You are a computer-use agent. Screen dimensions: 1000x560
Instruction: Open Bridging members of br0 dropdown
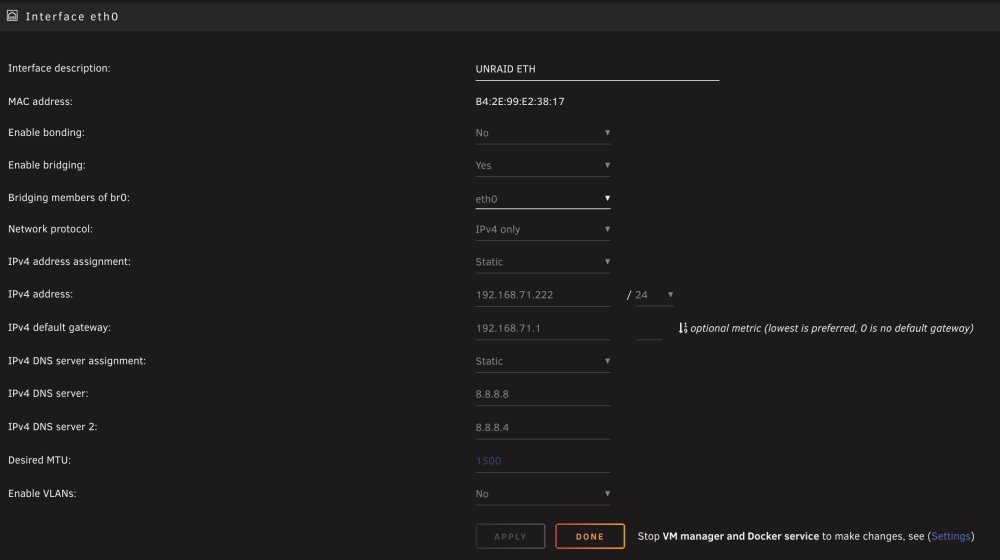(543, 198)
